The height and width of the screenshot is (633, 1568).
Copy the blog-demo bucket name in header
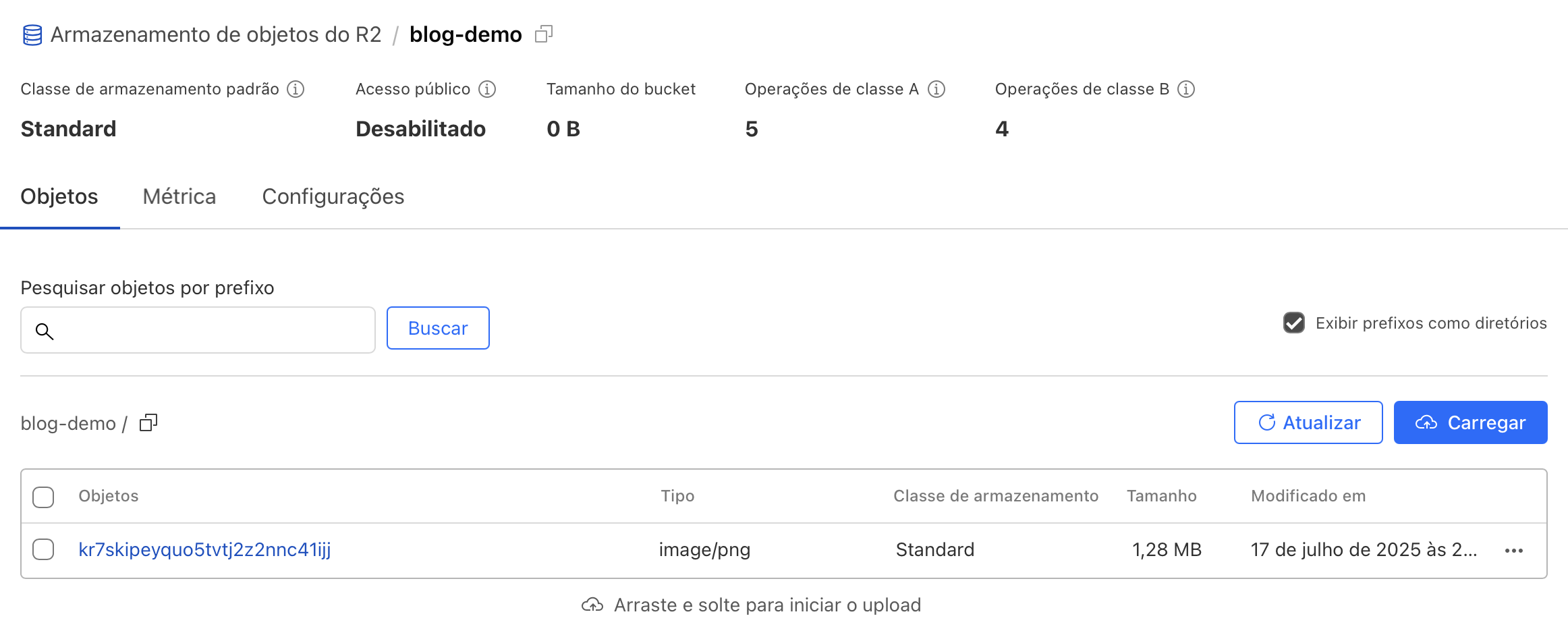pyautogui.click(x=544, y=34)
